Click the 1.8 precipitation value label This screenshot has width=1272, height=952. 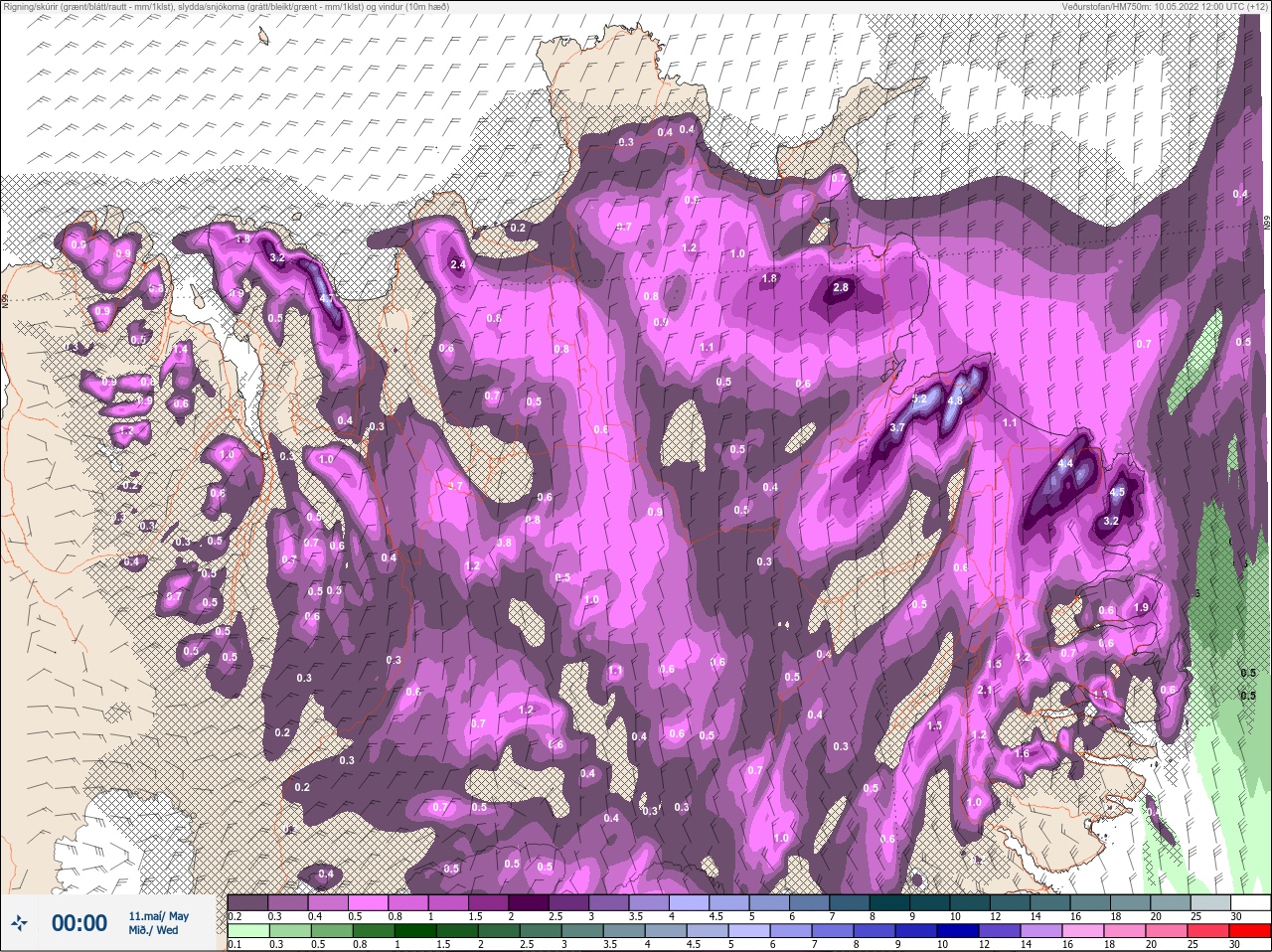pyautogui.click(x=768, y=278)
